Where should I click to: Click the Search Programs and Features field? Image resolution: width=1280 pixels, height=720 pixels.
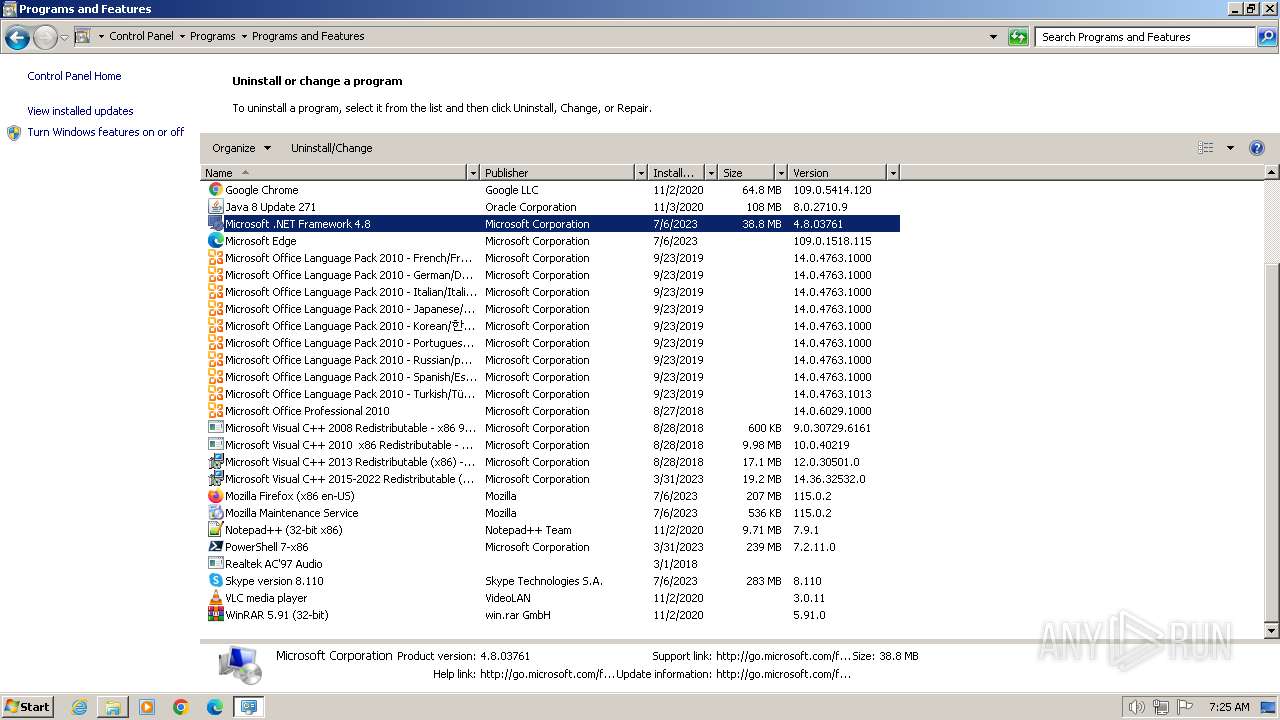coord(1145,37)
